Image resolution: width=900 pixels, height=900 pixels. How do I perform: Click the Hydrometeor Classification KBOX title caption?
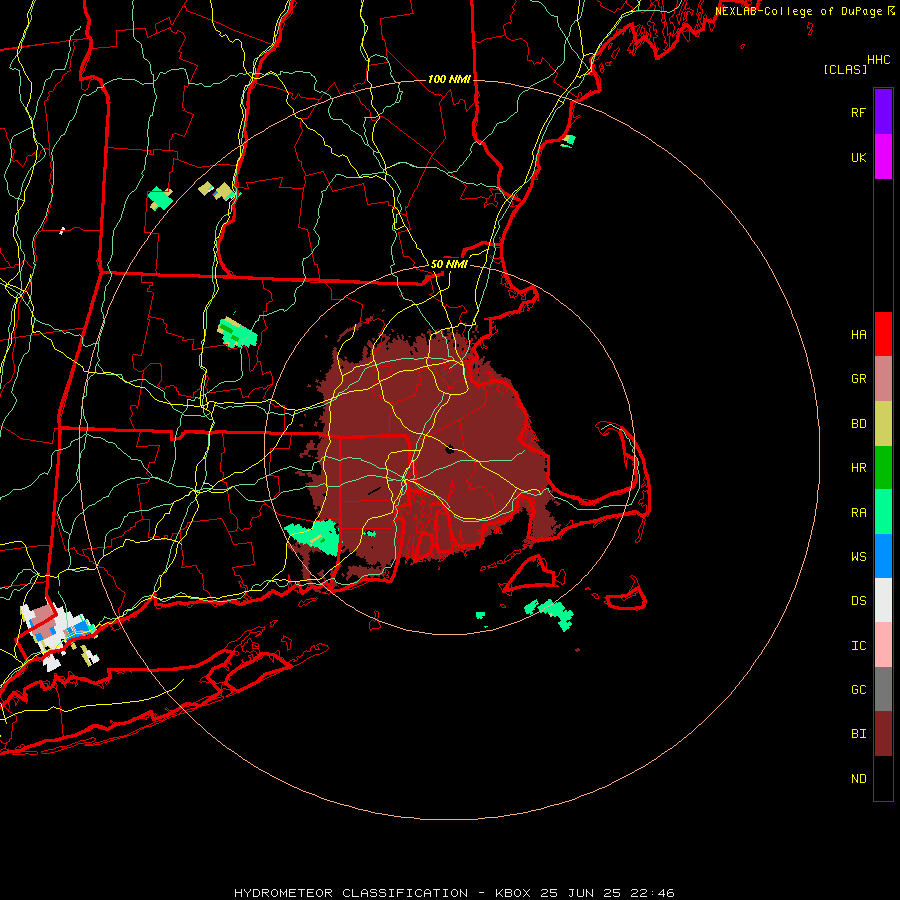[454, 893]
